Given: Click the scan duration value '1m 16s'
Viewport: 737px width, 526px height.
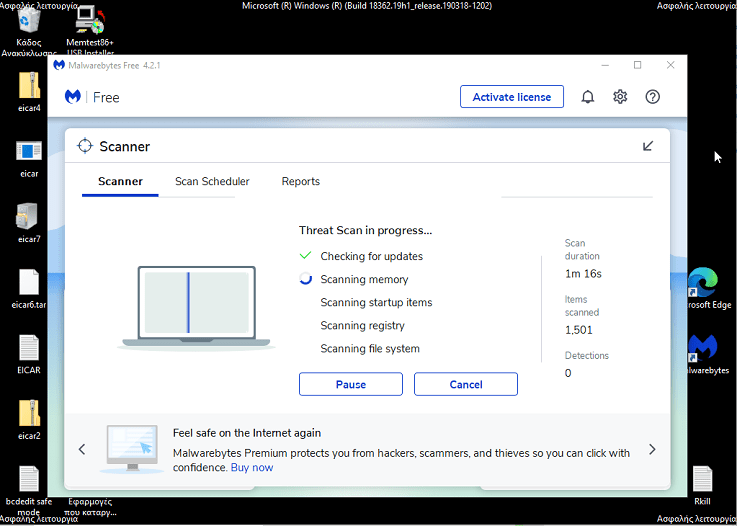Looking at the screenshot, I should (583, 274).
